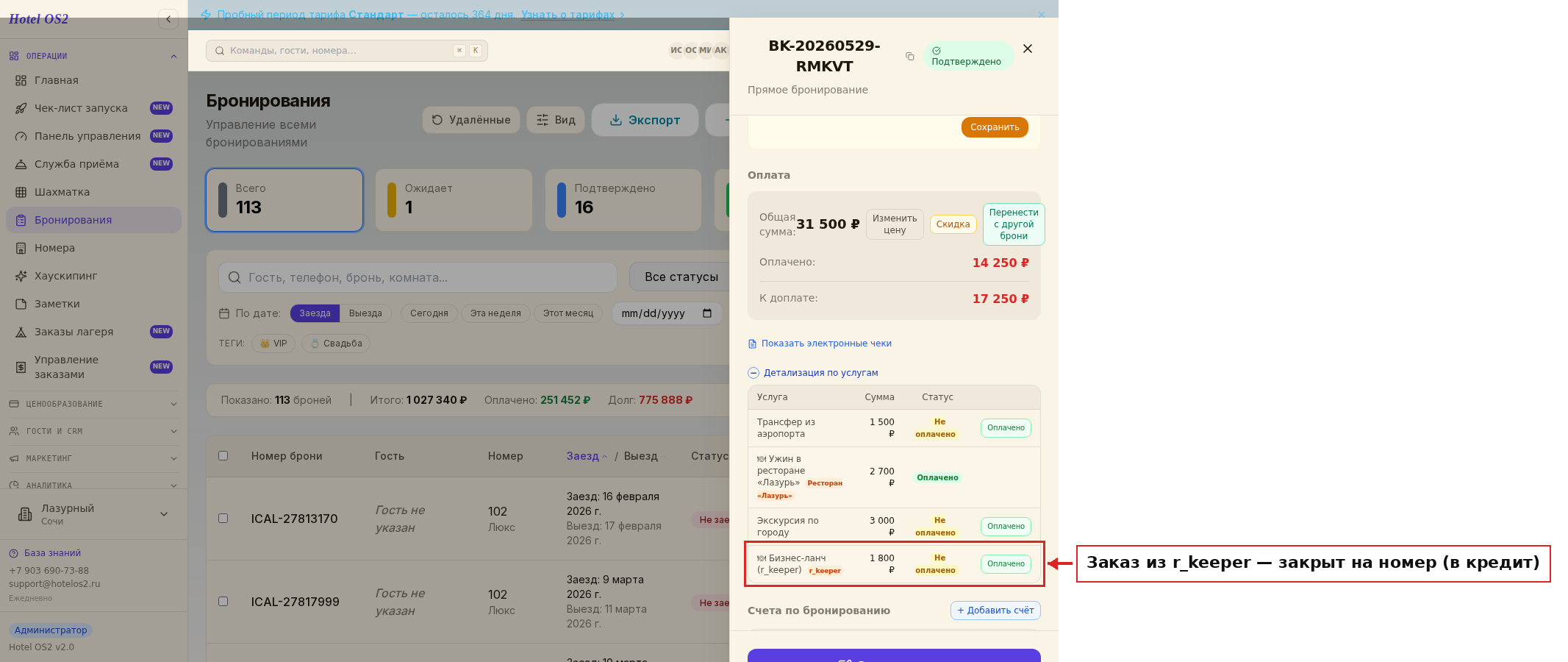Focus Гость, телефон, бронь search field
Viewport: 1568px width, 662px height.
[418, 277]
